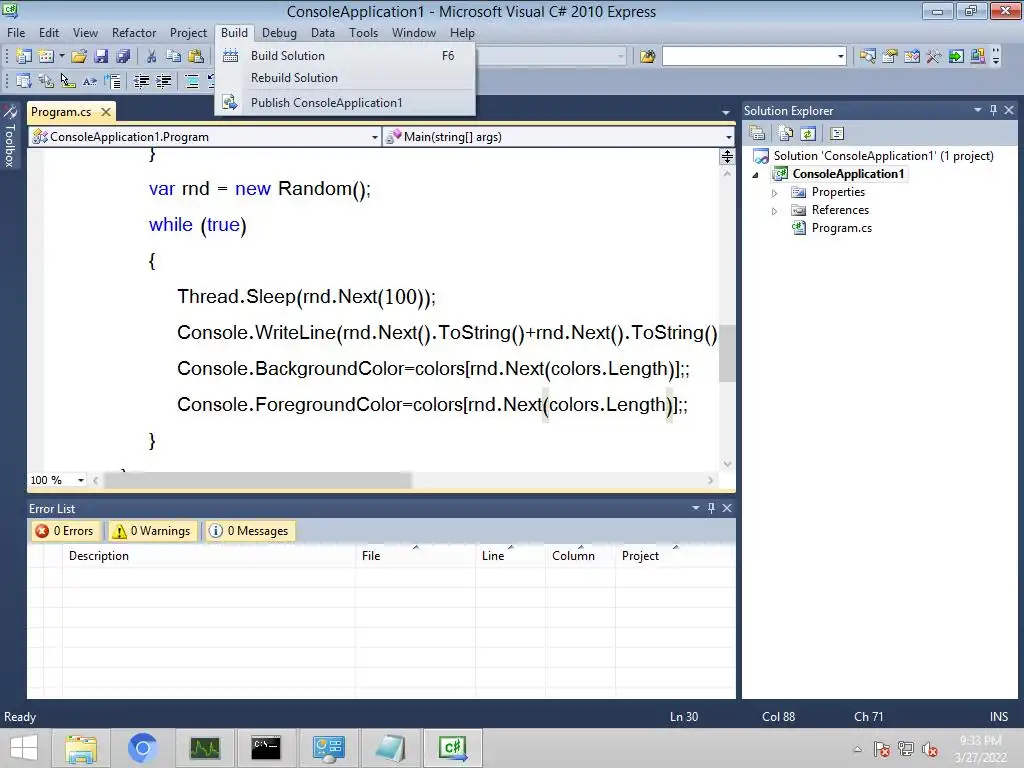This screenshot has height=768, width=1024.
Task: Open the toolbar overflow options arrow
Action: pyautogui.click(x=996, y=57)
